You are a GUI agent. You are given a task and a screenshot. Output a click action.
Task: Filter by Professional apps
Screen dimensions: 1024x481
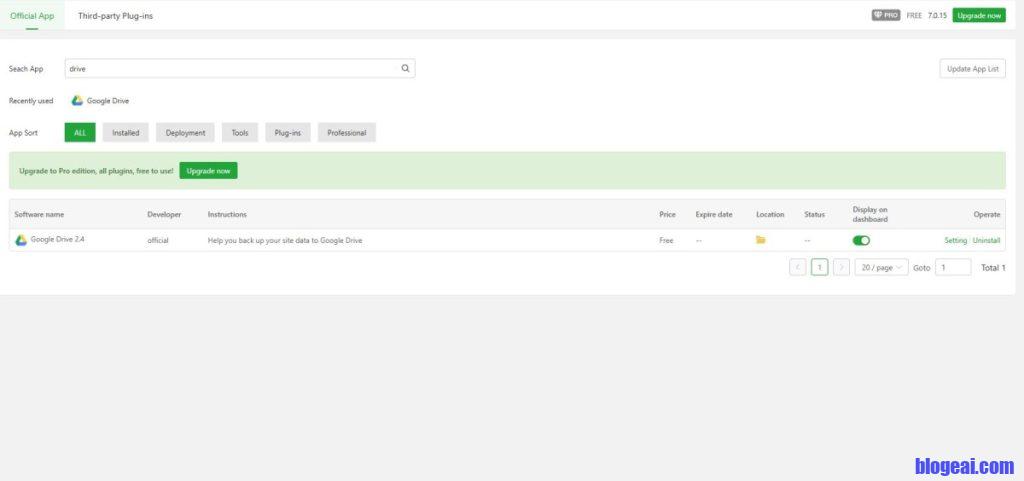click(x=346, y=132)
